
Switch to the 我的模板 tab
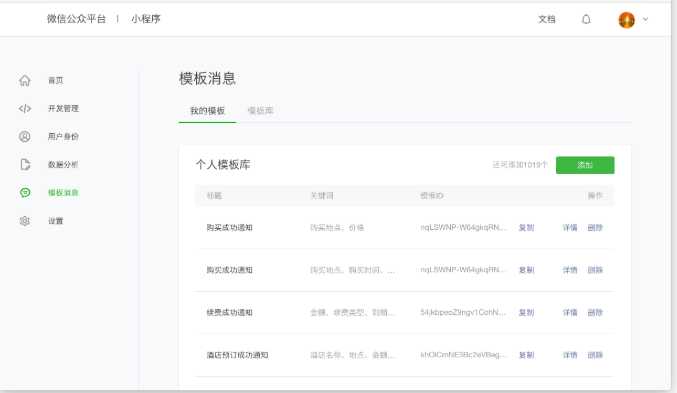point(207,111)
